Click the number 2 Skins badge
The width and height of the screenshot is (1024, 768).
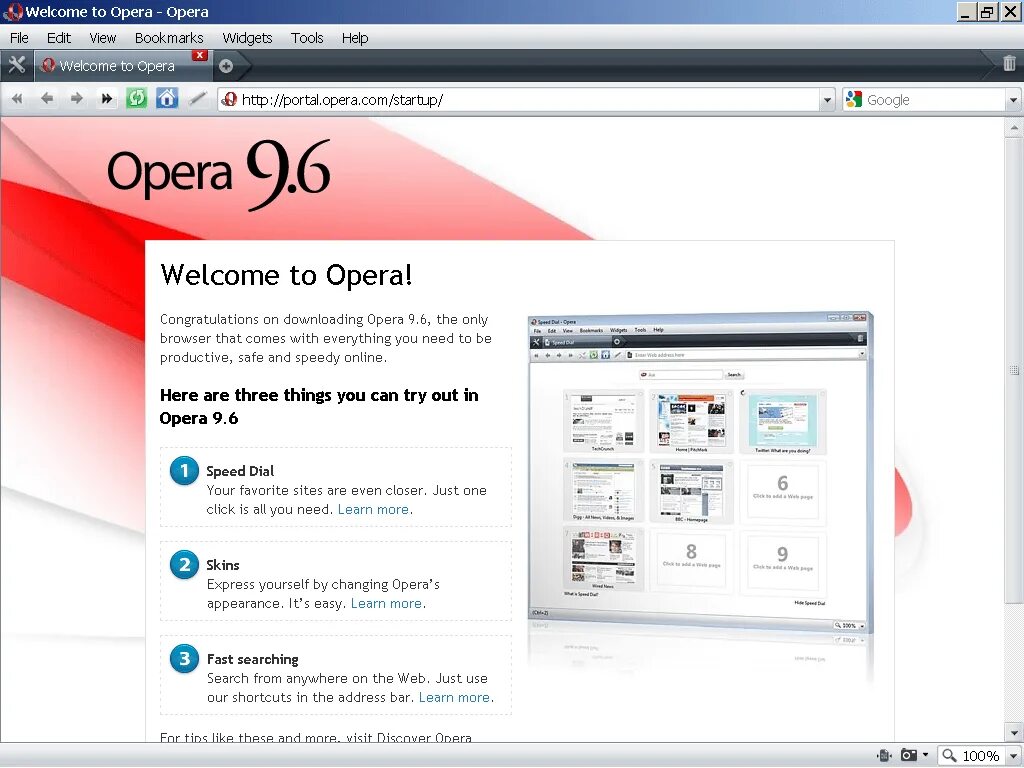(x=184, y=564)
